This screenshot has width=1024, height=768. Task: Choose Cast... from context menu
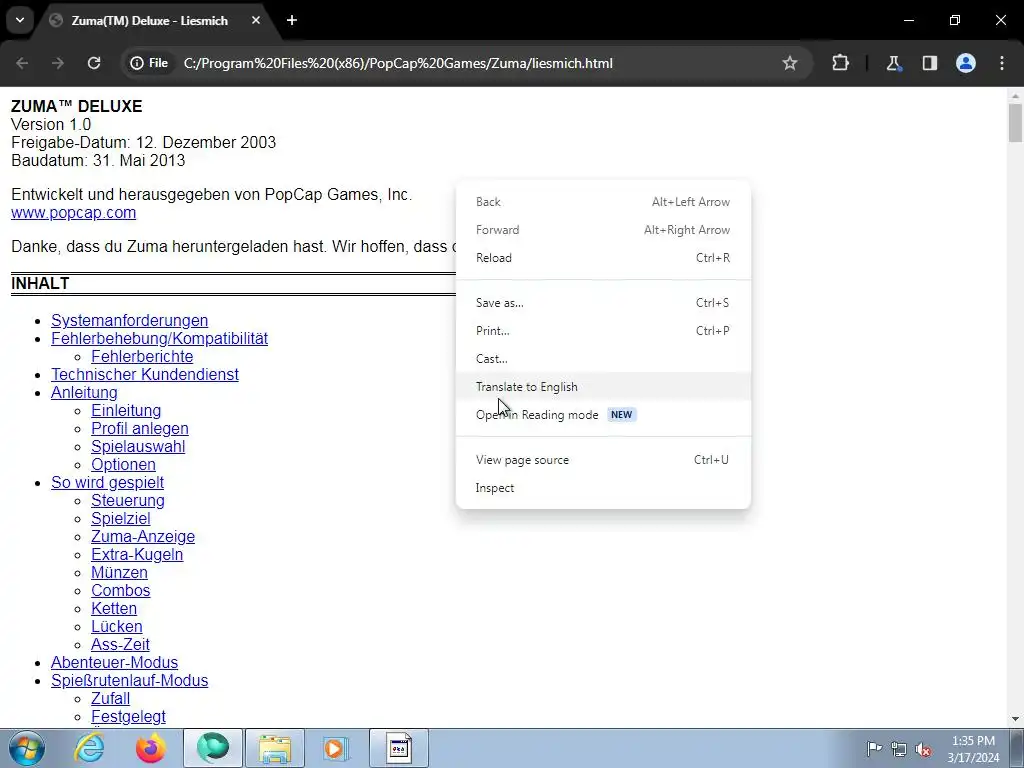(603, 359)
